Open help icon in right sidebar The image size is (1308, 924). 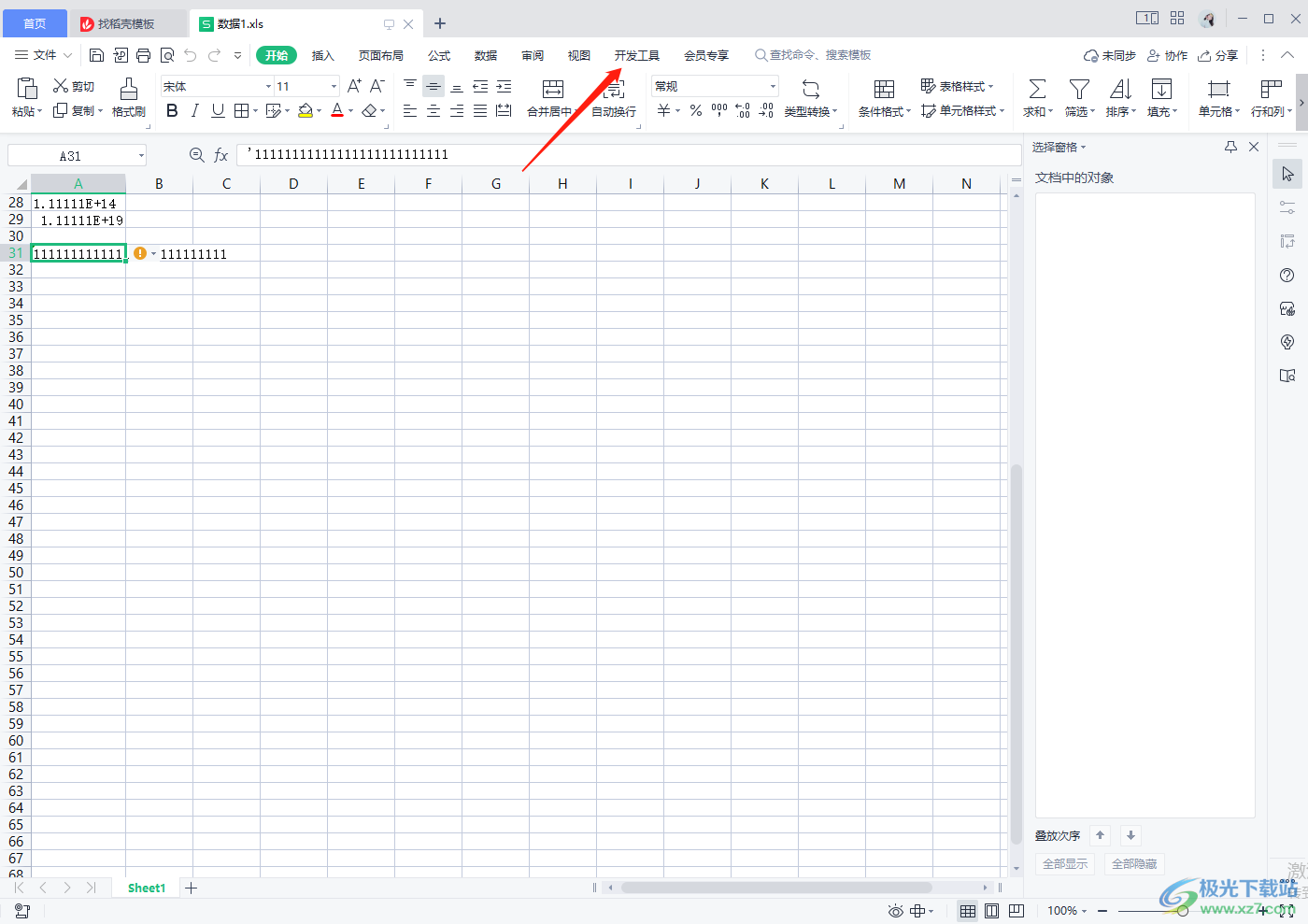[1287, 275]
